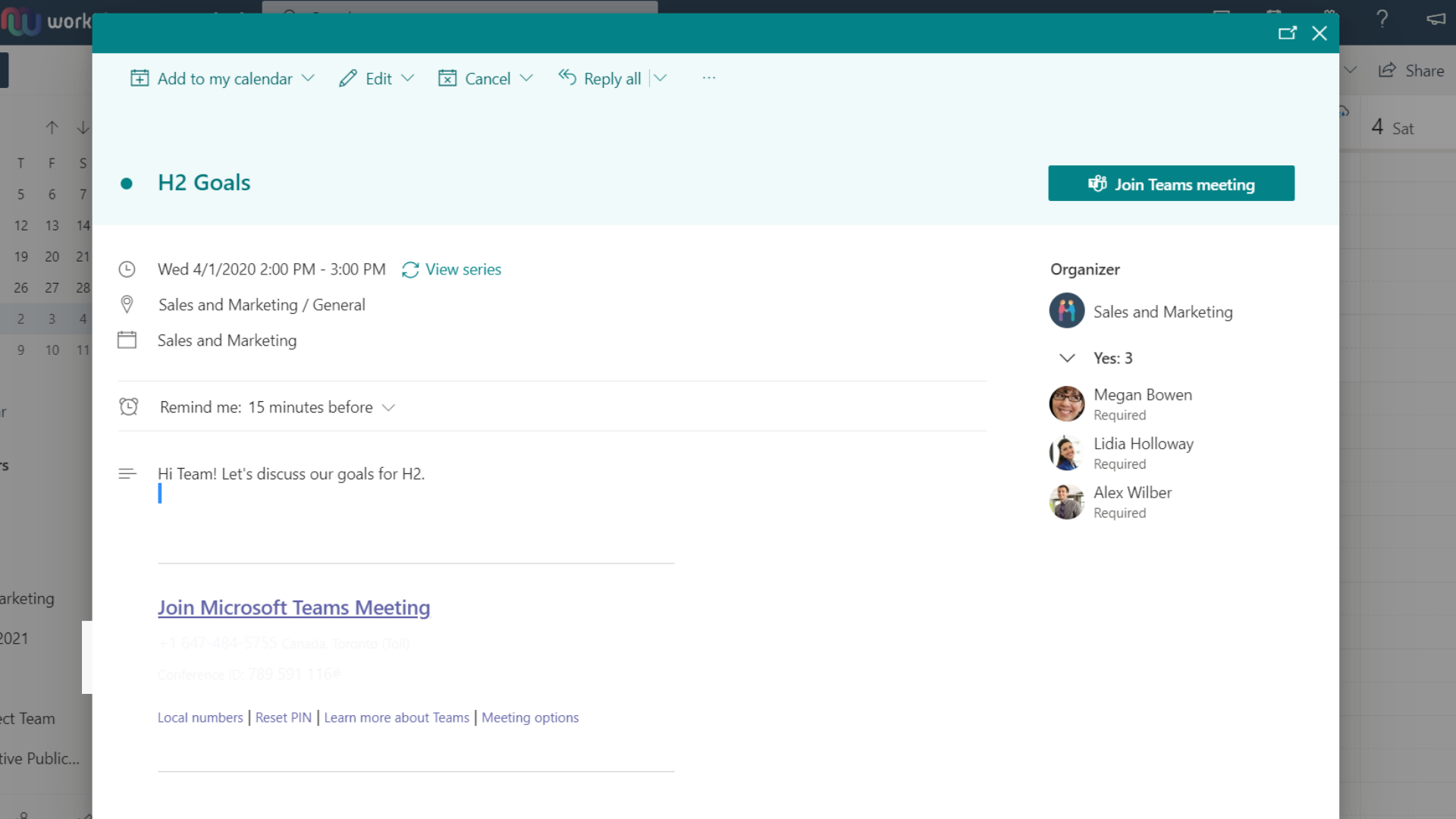Screen dimensions: 1456x819
Task: Open the more actions ellipsis menu
Action: pyautogui.click(x=709, y=78)
